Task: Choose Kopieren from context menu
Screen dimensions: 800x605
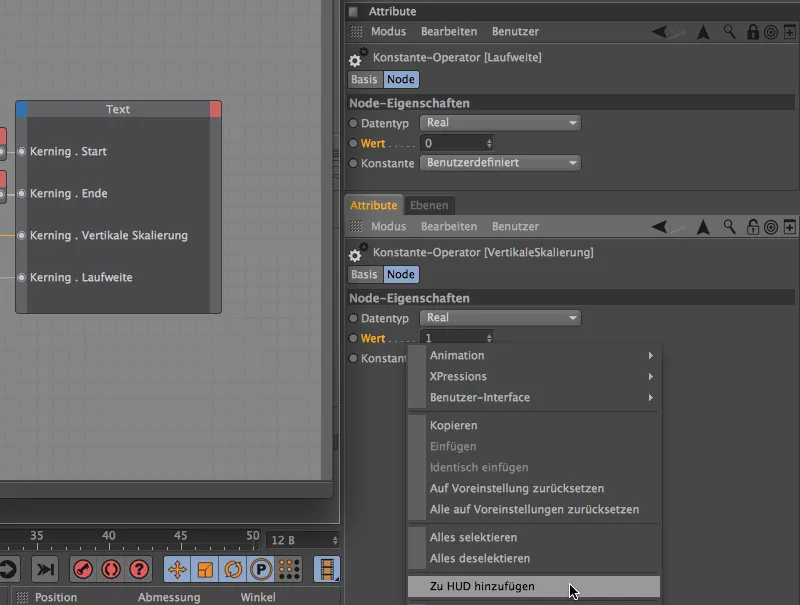Action: pos(534,425)
